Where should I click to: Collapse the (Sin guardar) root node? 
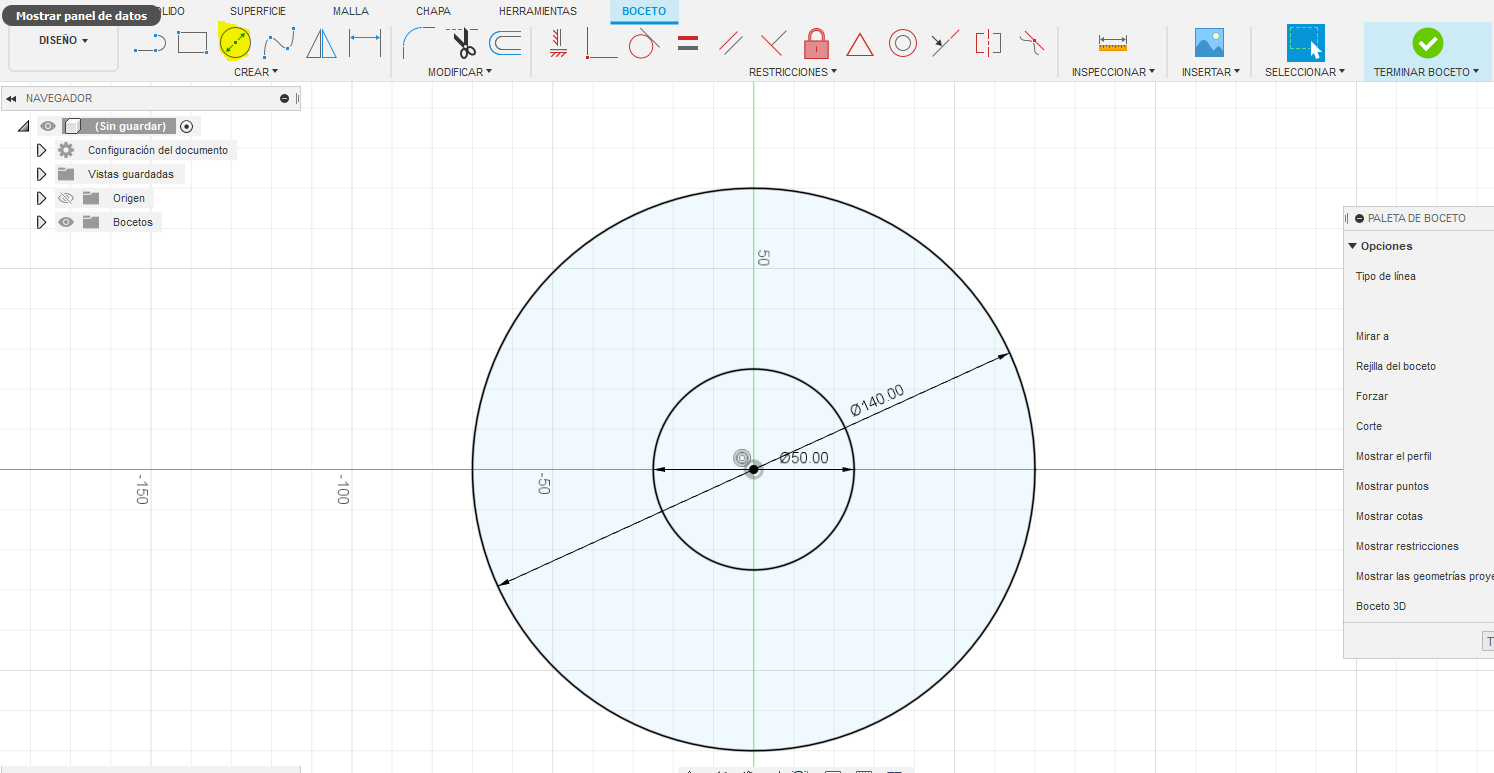click(x=23, y=127)
